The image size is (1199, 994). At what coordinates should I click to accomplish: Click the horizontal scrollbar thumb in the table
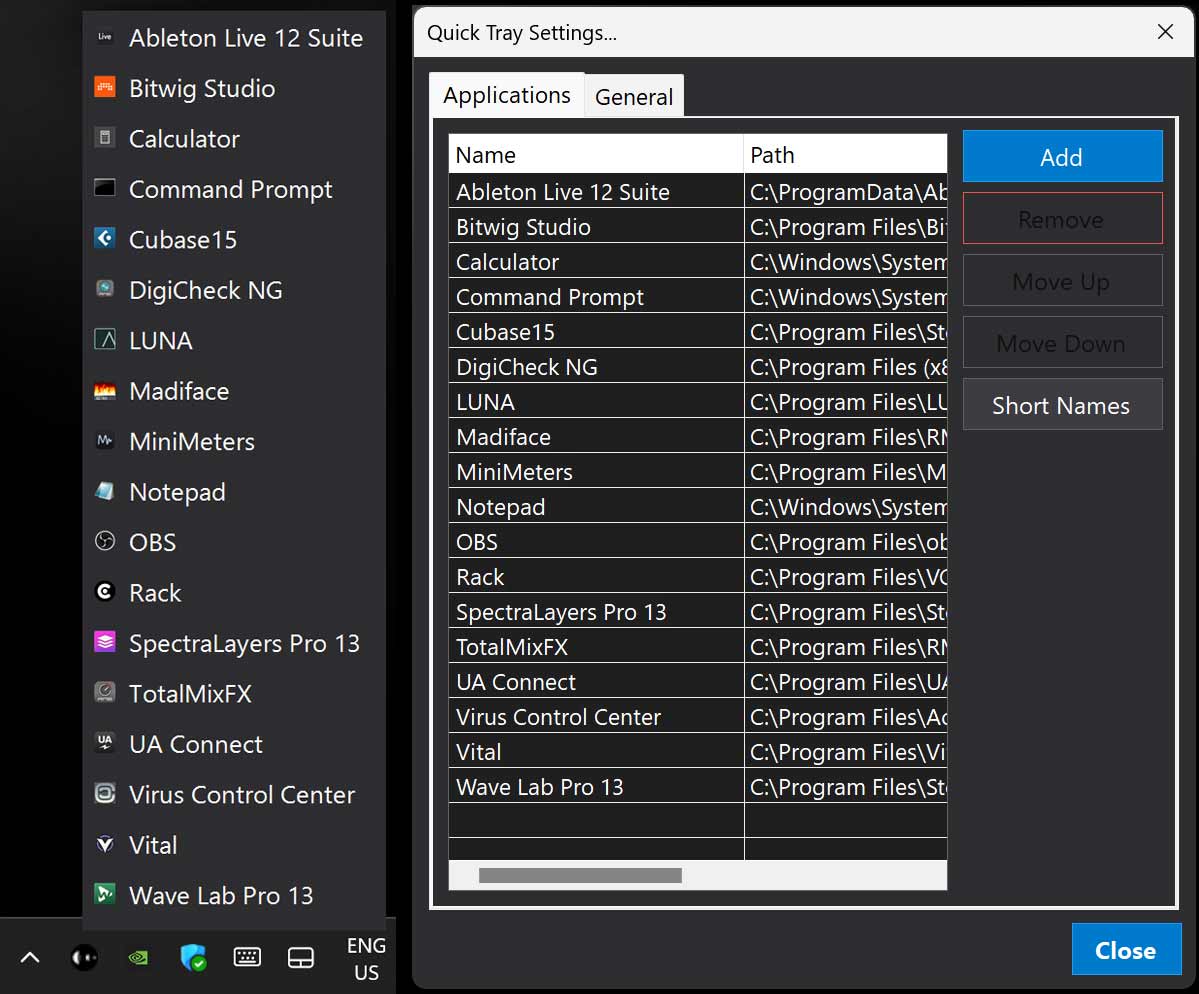(580, 875)
